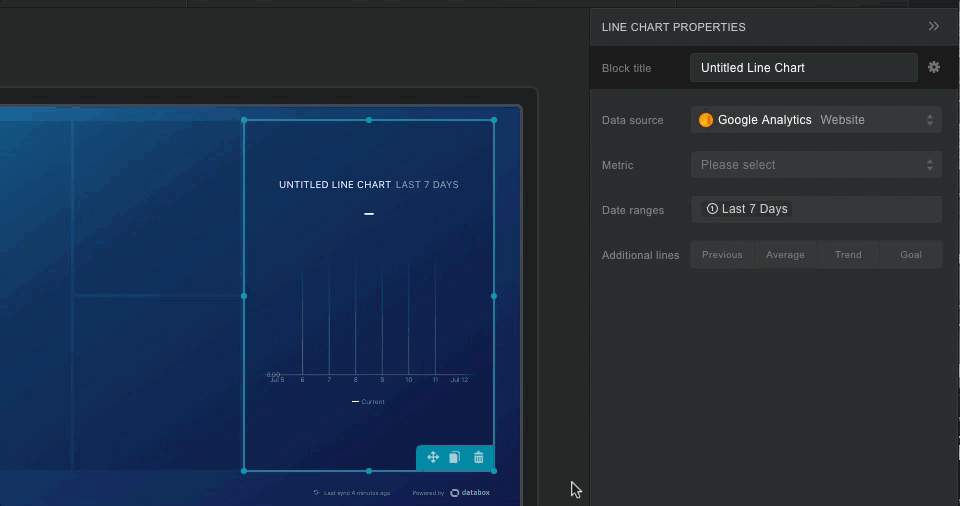This screenshot has height=506, width=960.
Task: Click the last sync refresh icon
Action: click(317, 493)
